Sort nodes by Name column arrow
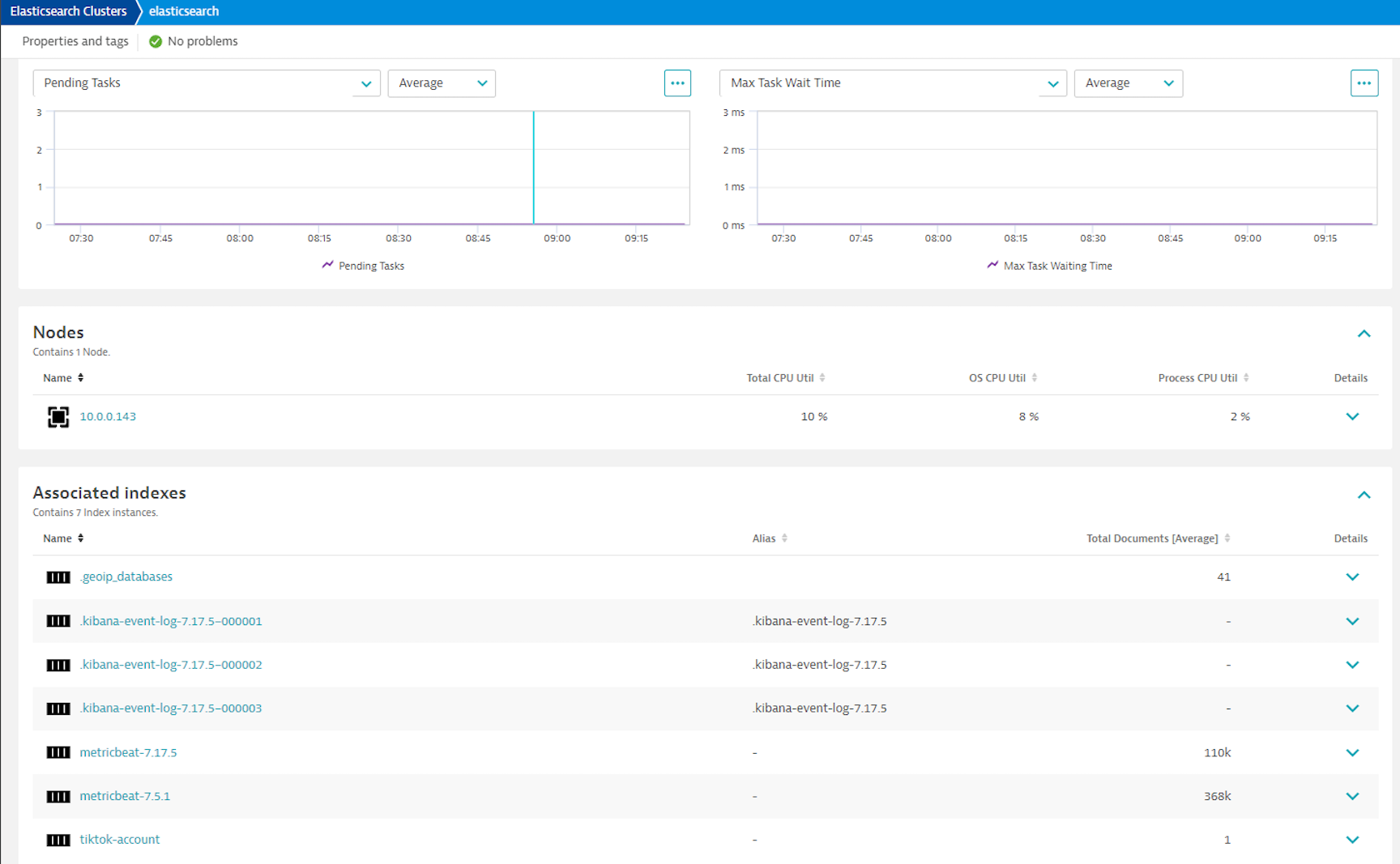Screen dimensions: 1400x864 coord(80,378)
